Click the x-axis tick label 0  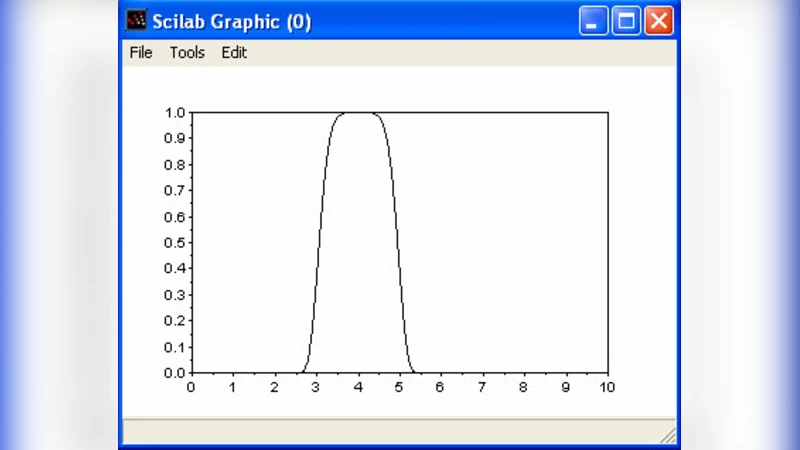click(191, 388)
